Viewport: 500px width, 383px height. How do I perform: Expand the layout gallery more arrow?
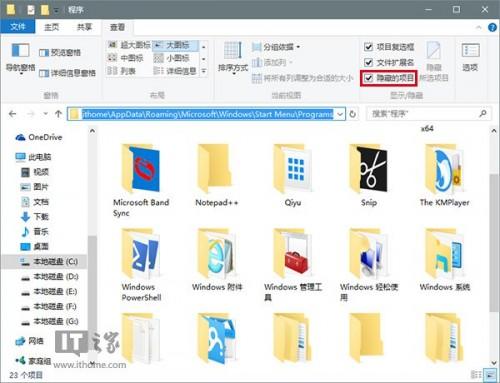(203, 71)
